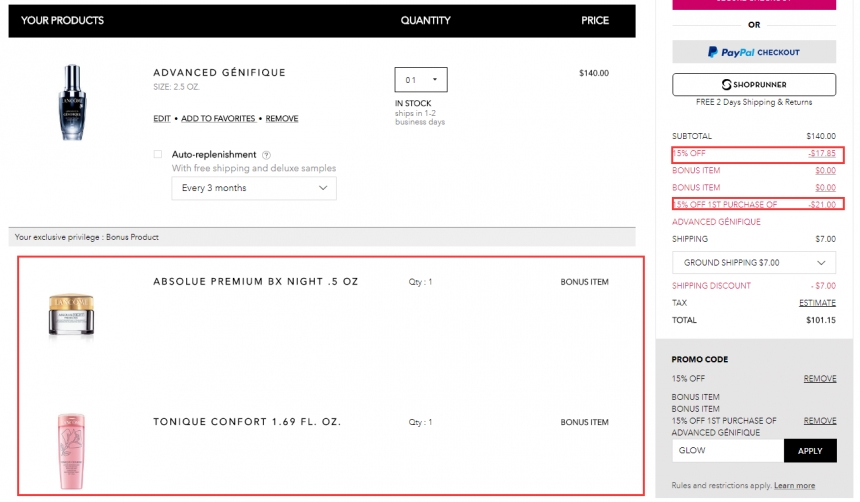
Task: Open the quantity 01 dropdown
Action: [421, 80]
